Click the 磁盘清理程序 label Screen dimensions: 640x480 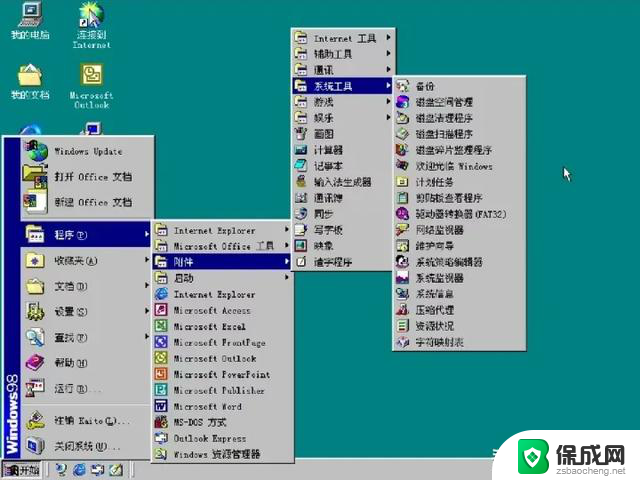(444, 118)
